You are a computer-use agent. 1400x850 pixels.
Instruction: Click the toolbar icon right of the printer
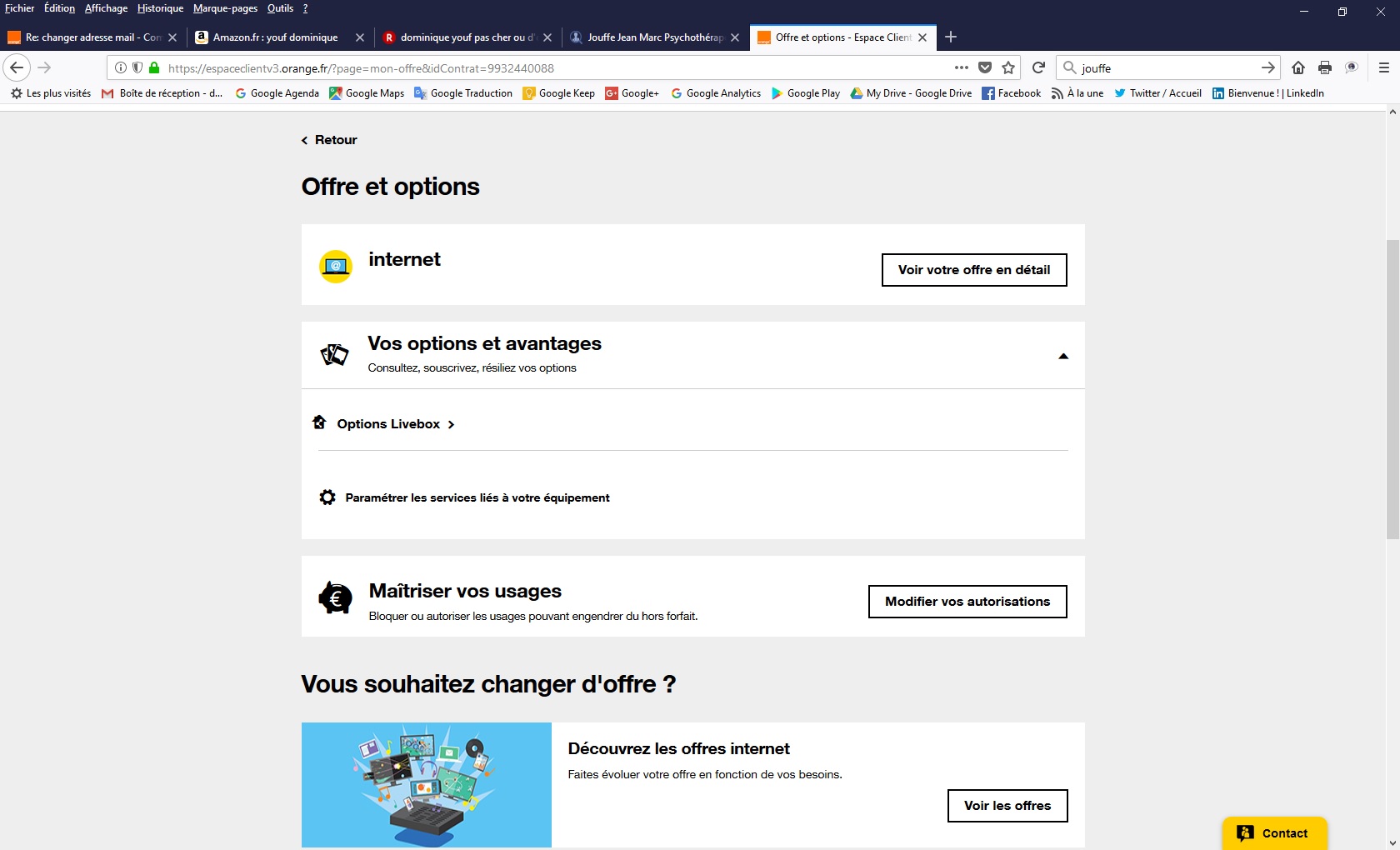(x=1352, y=67)
